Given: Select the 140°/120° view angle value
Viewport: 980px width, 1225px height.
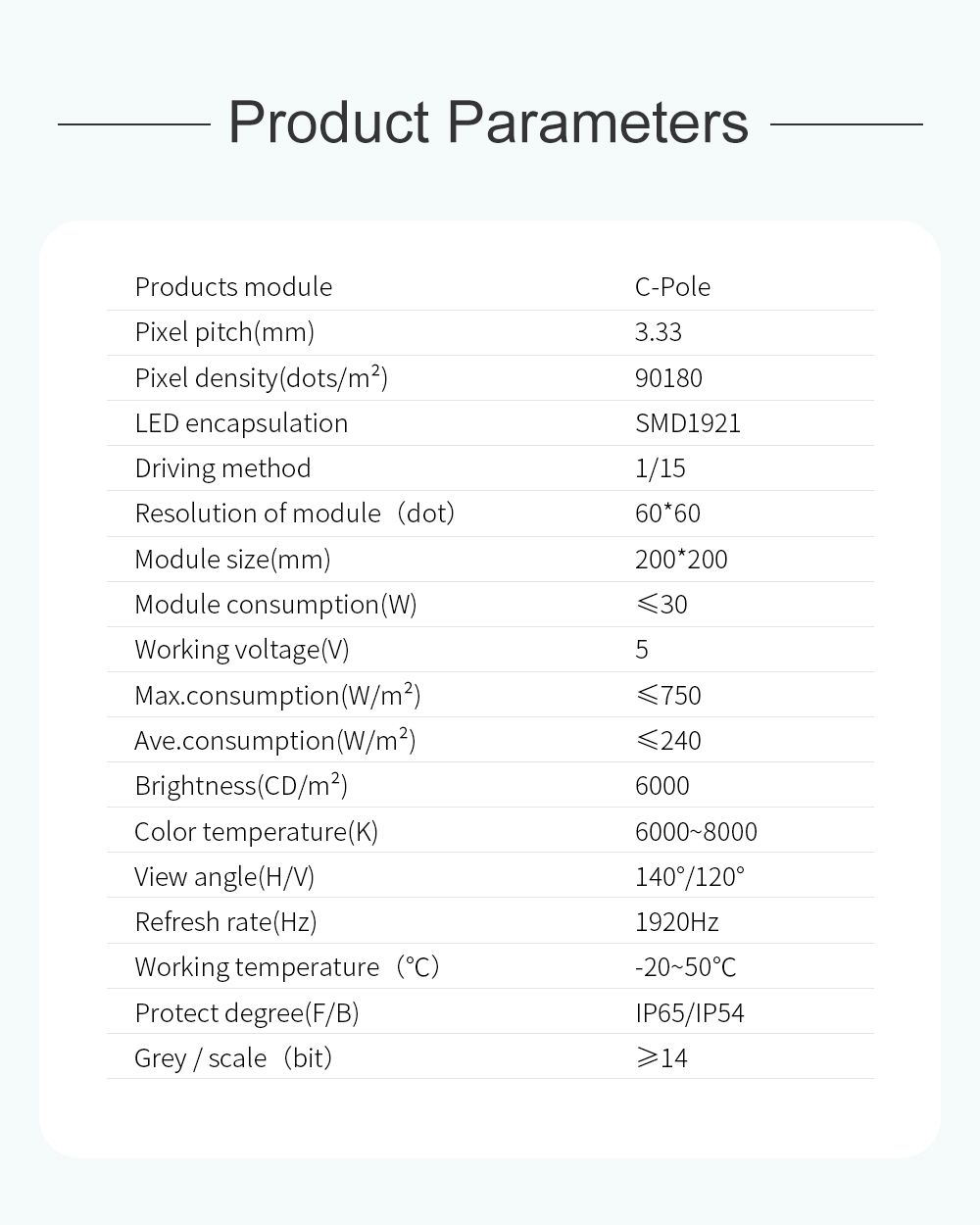Looking at the screenshot, I should coord(690,877).
